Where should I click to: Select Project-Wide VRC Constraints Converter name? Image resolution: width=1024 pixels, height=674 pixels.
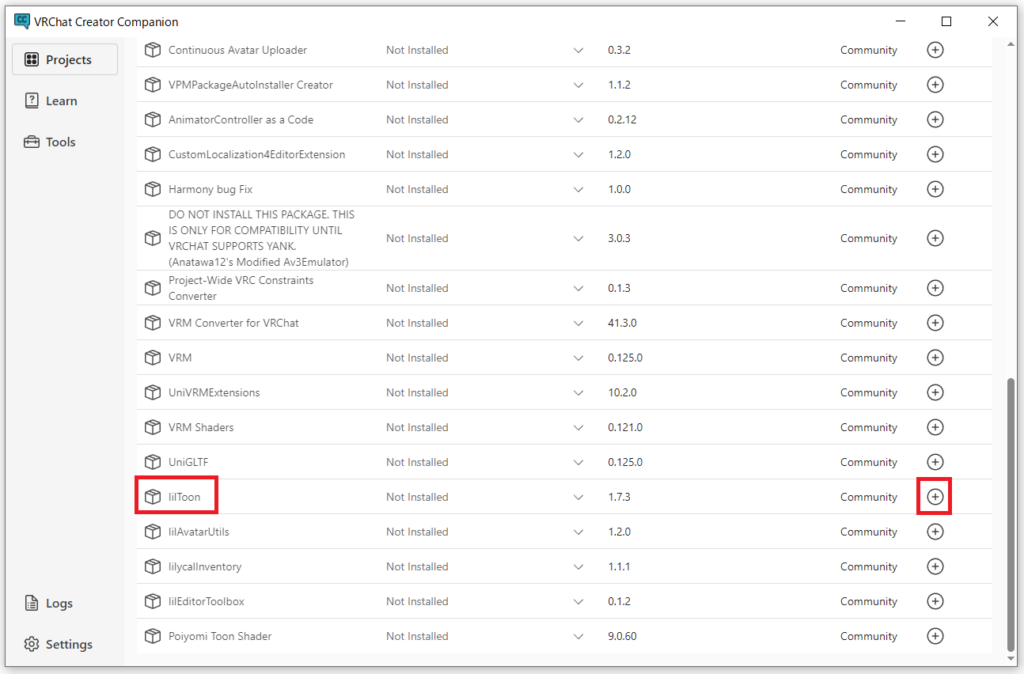[240, 288]
